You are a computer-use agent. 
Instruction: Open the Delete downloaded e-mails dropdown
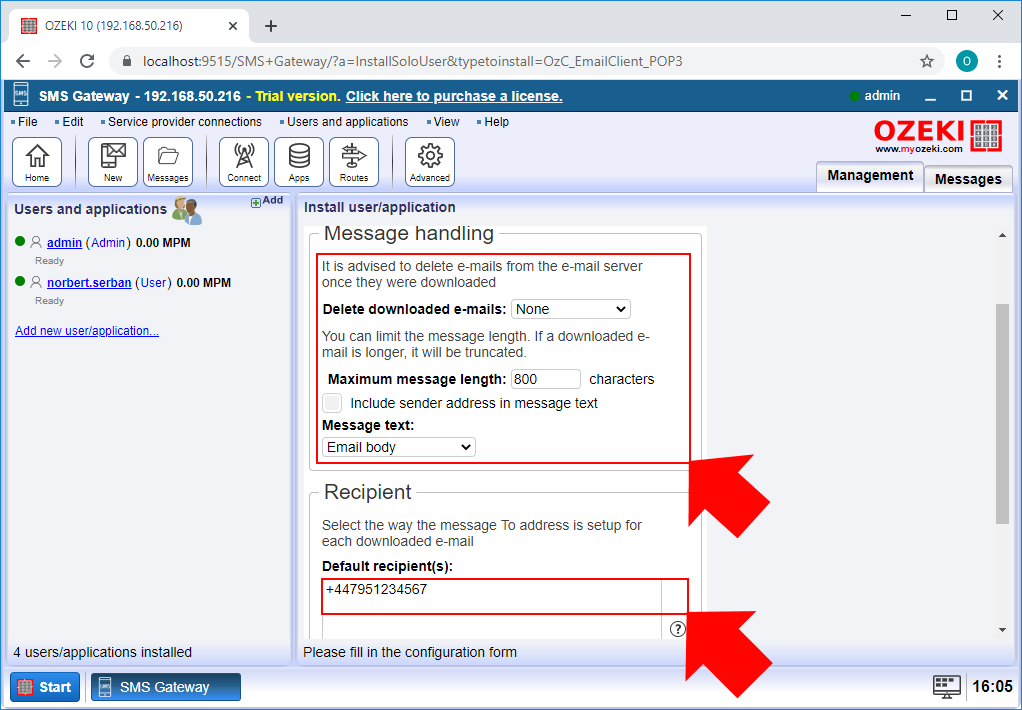(570, 309)
